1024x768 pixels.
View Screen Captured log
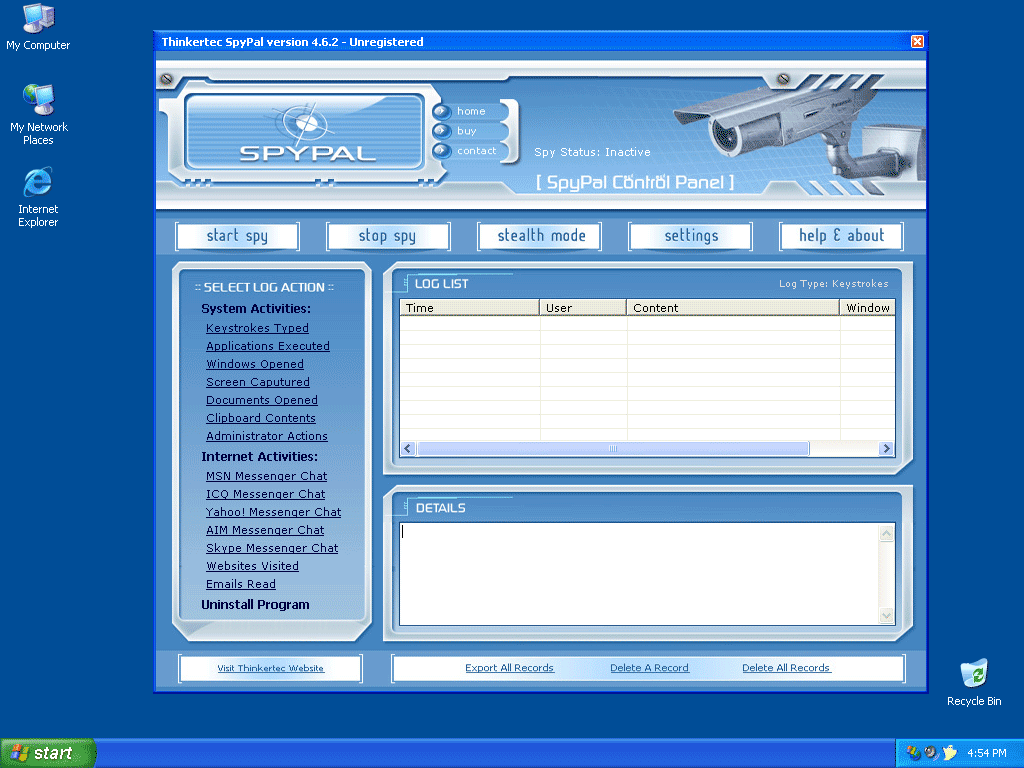(x=258, y=382)
